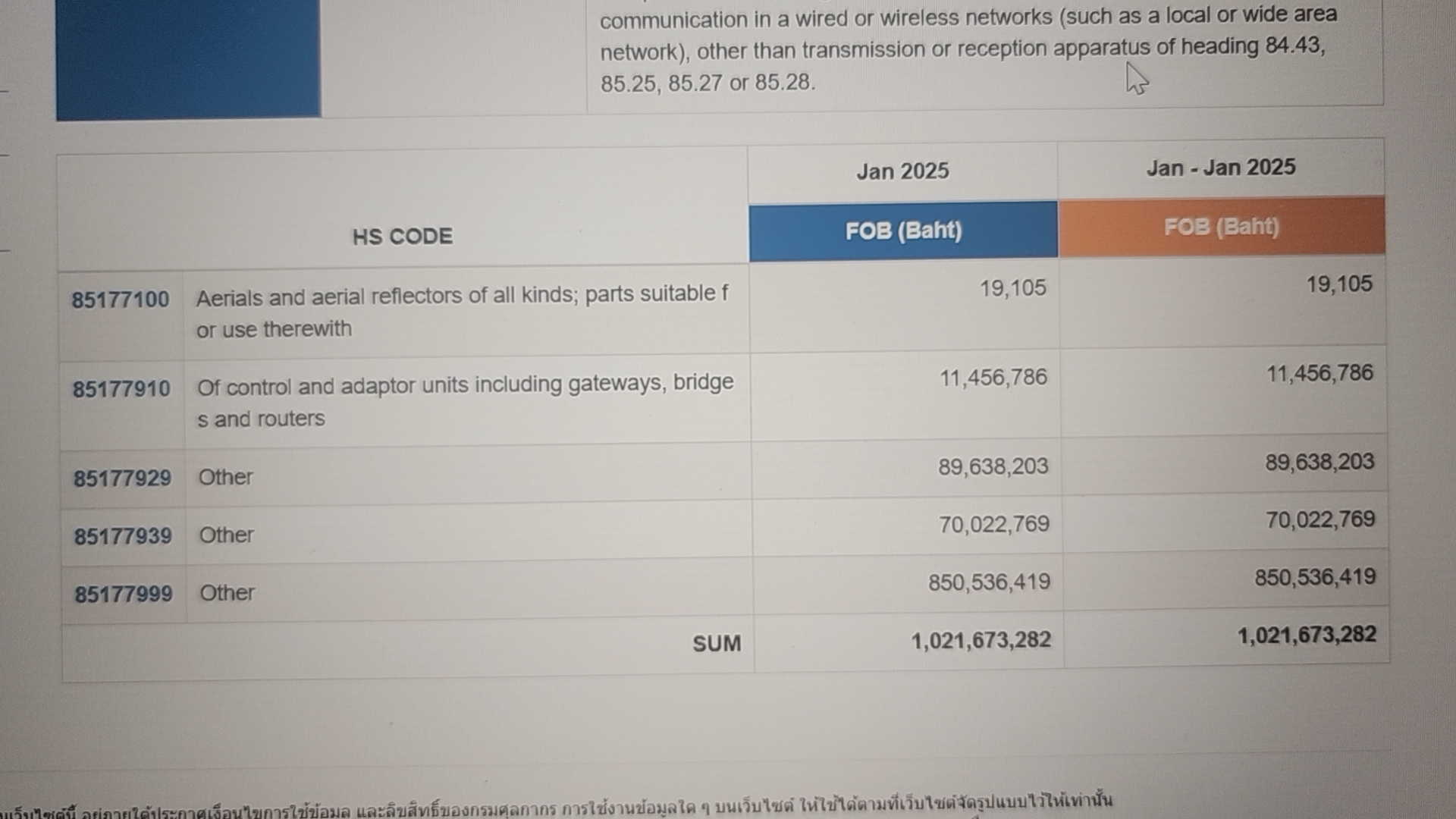Click the 1,021,673,282 total under Jan 2025
1456x819 pixels.
[x=981, y=641]
